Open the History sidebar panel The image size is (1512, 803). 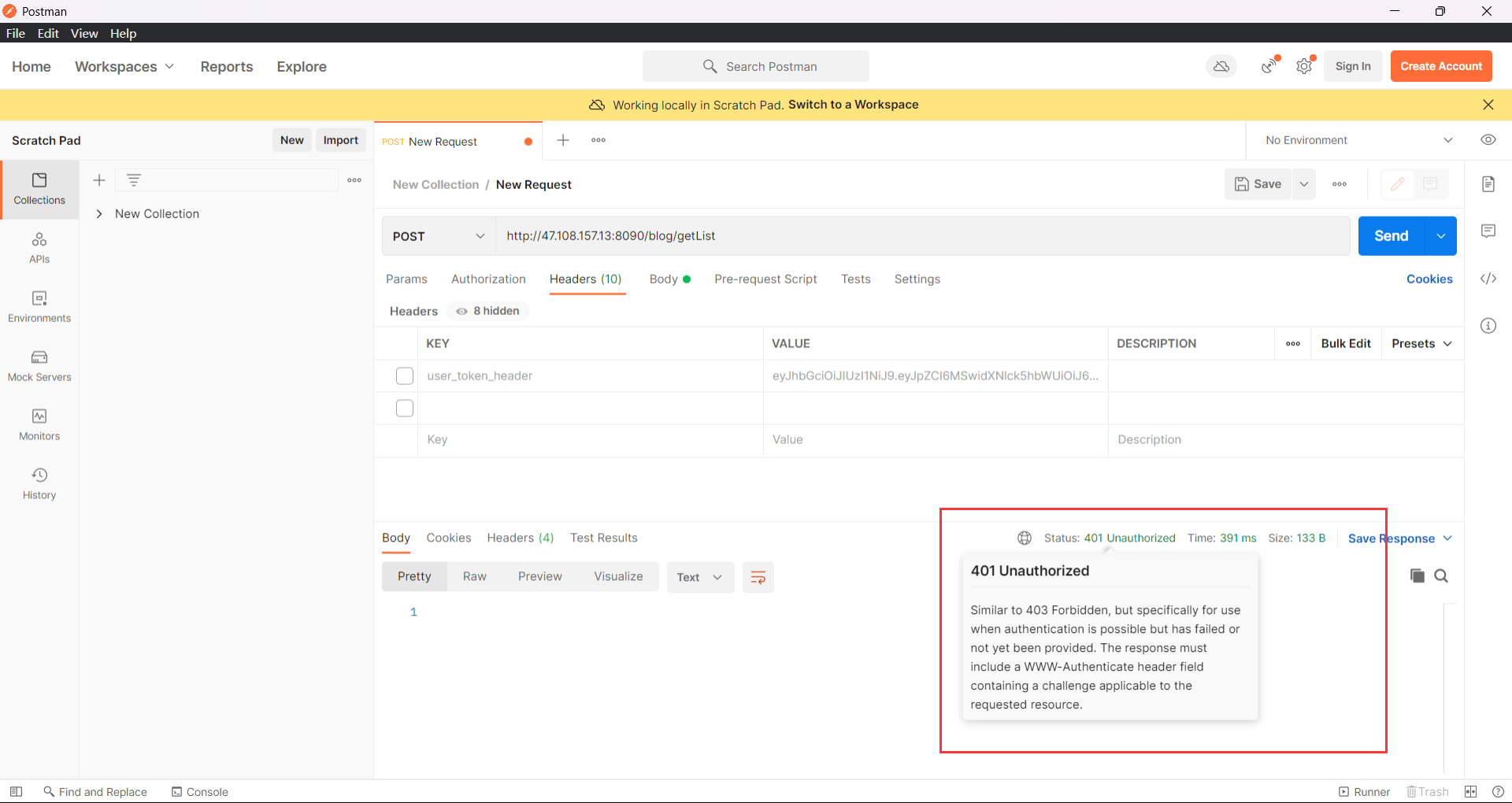point(39,484)
